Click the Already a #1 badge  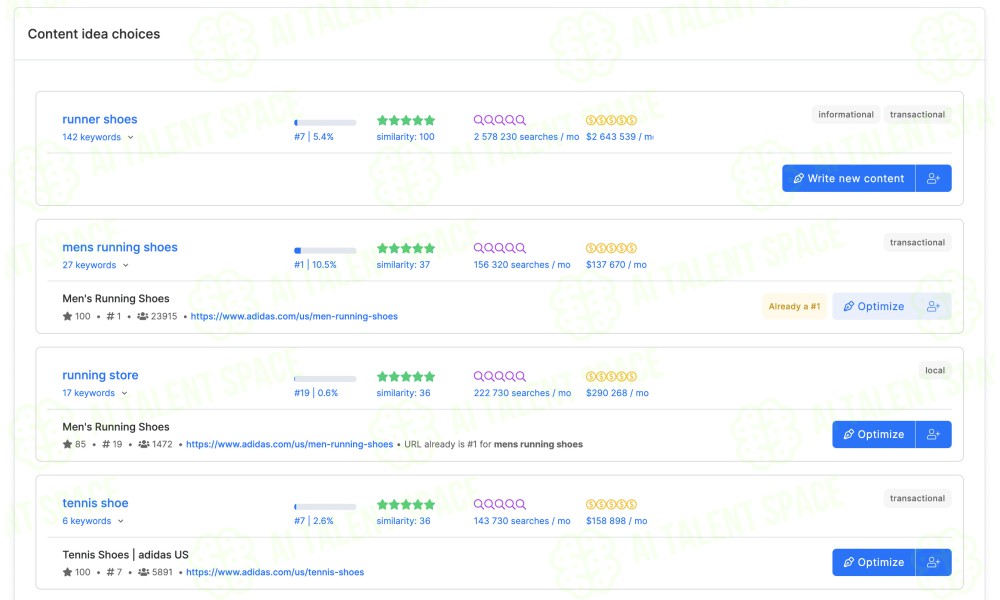pyautogui.click(x=794, y=307)
